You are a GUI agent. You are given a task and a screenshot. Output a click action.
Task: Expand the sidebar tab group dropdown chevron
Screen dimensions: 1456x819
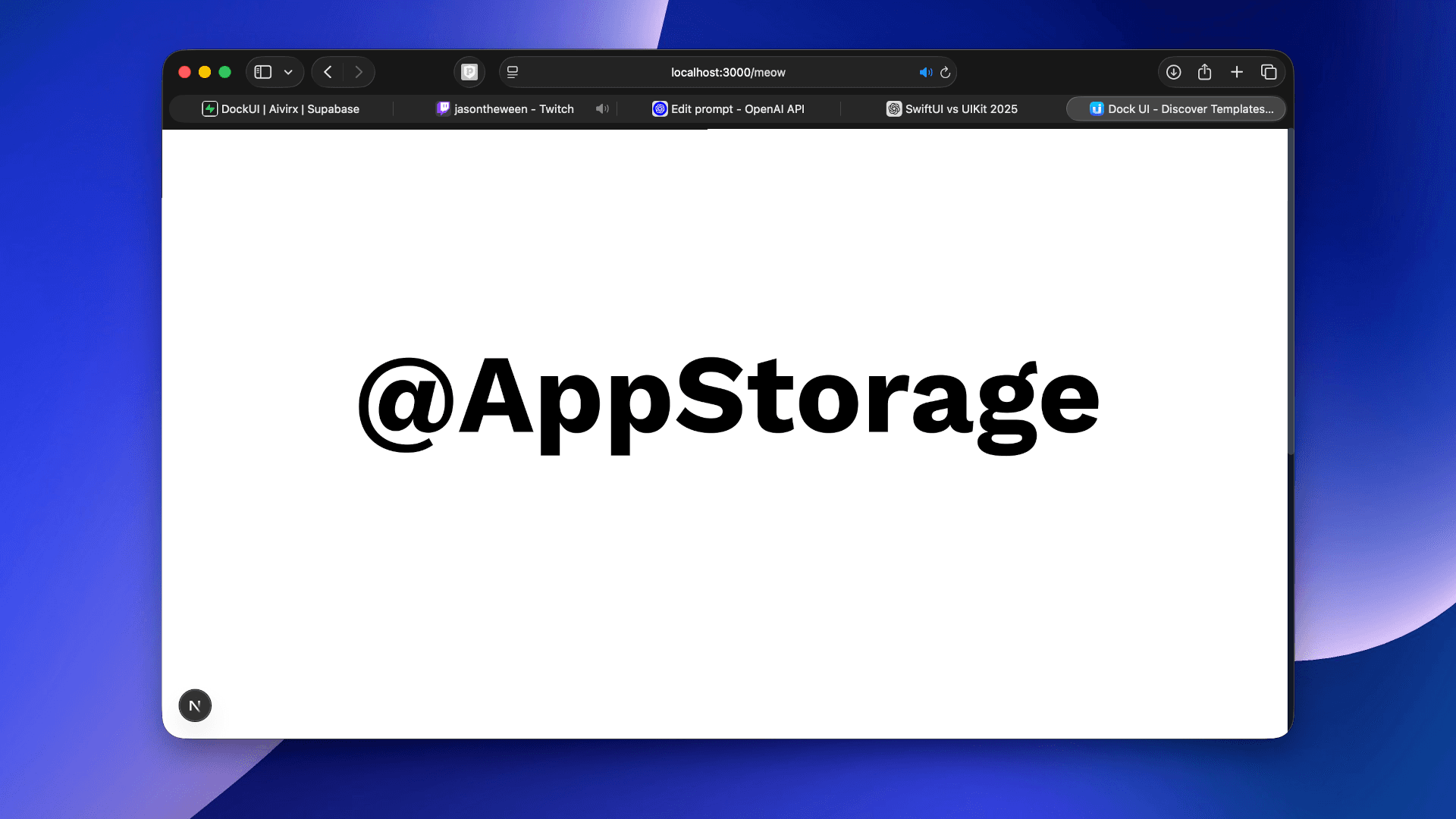(x=288, y=72)
